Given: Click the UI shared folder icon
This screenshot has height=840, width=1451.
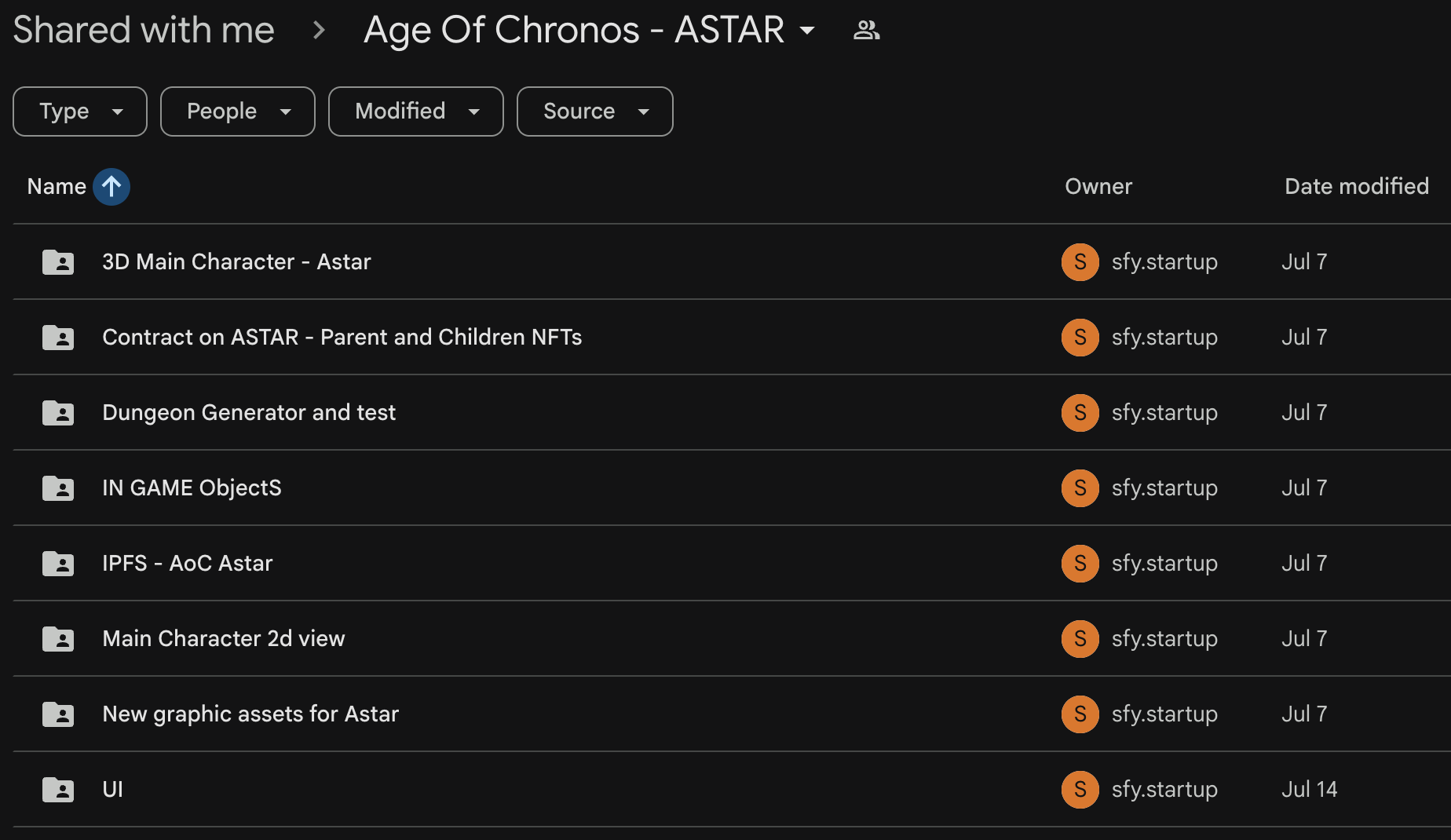Looking at the screenshot, I should coord(58,790).
